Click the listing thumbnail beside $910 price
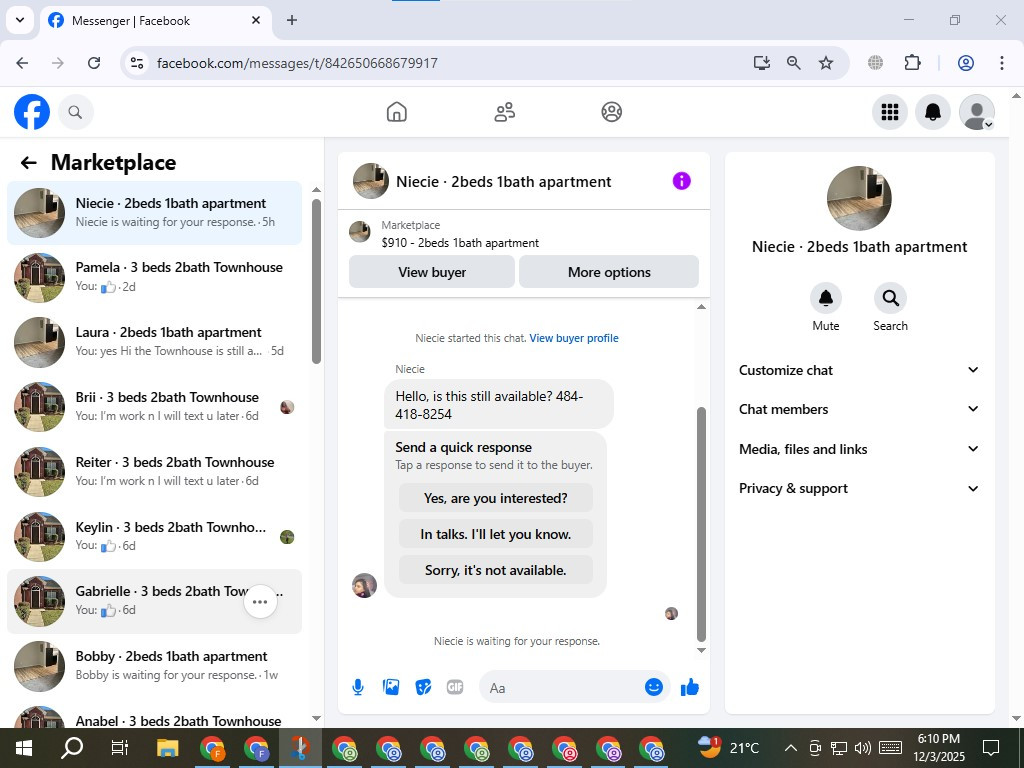Viewport: 1024px width, 768px height. pos(359,231)
